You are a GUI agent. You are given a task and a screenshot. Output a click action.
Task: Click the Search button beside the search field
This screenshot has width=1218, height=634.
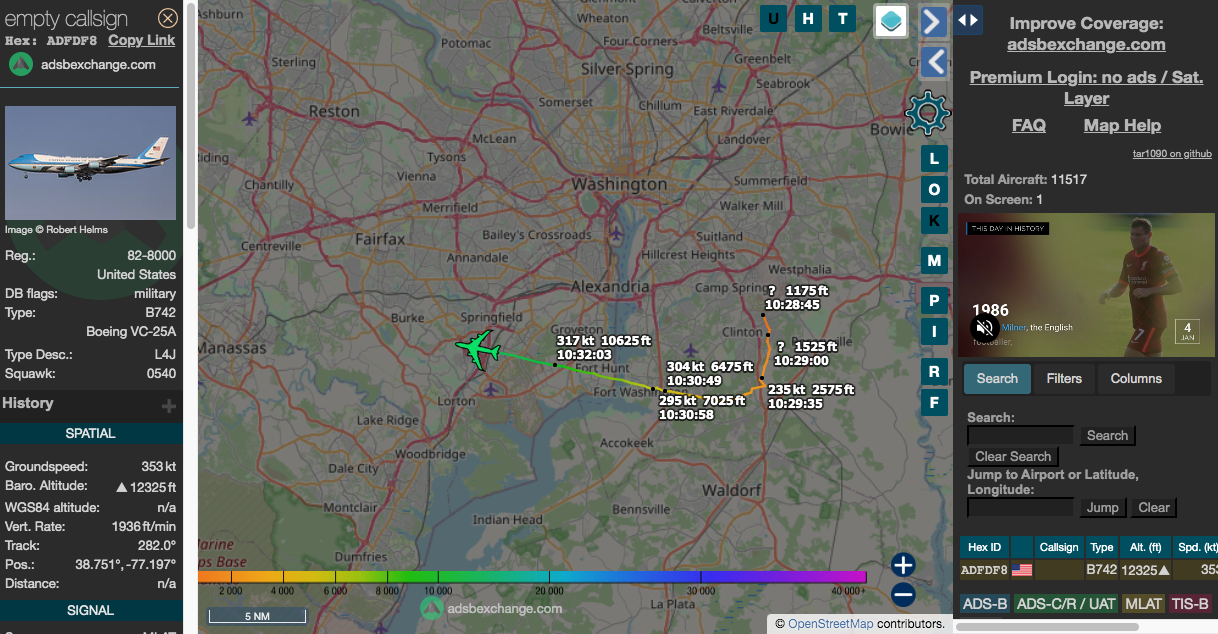1107,436
